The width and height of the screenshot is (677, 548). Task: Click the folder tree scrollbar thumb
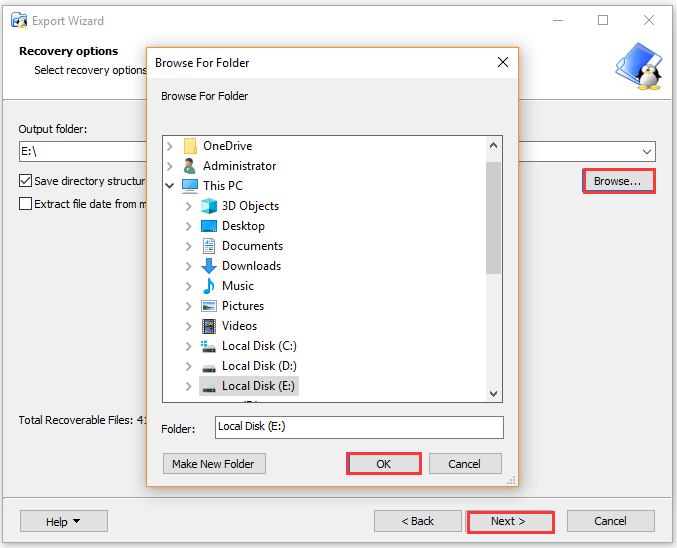(494, 218)
